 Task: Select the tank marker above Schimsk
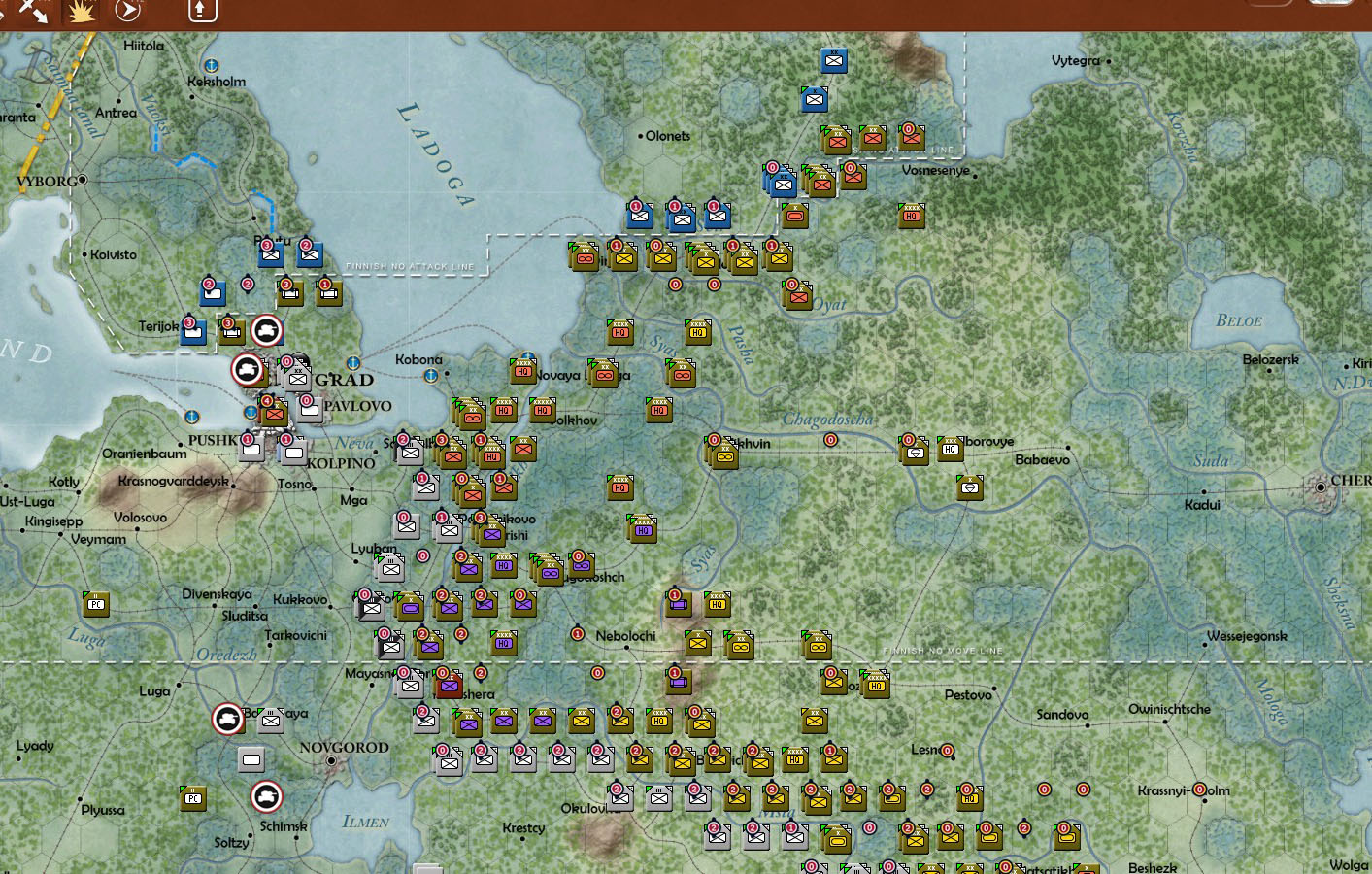266,796
